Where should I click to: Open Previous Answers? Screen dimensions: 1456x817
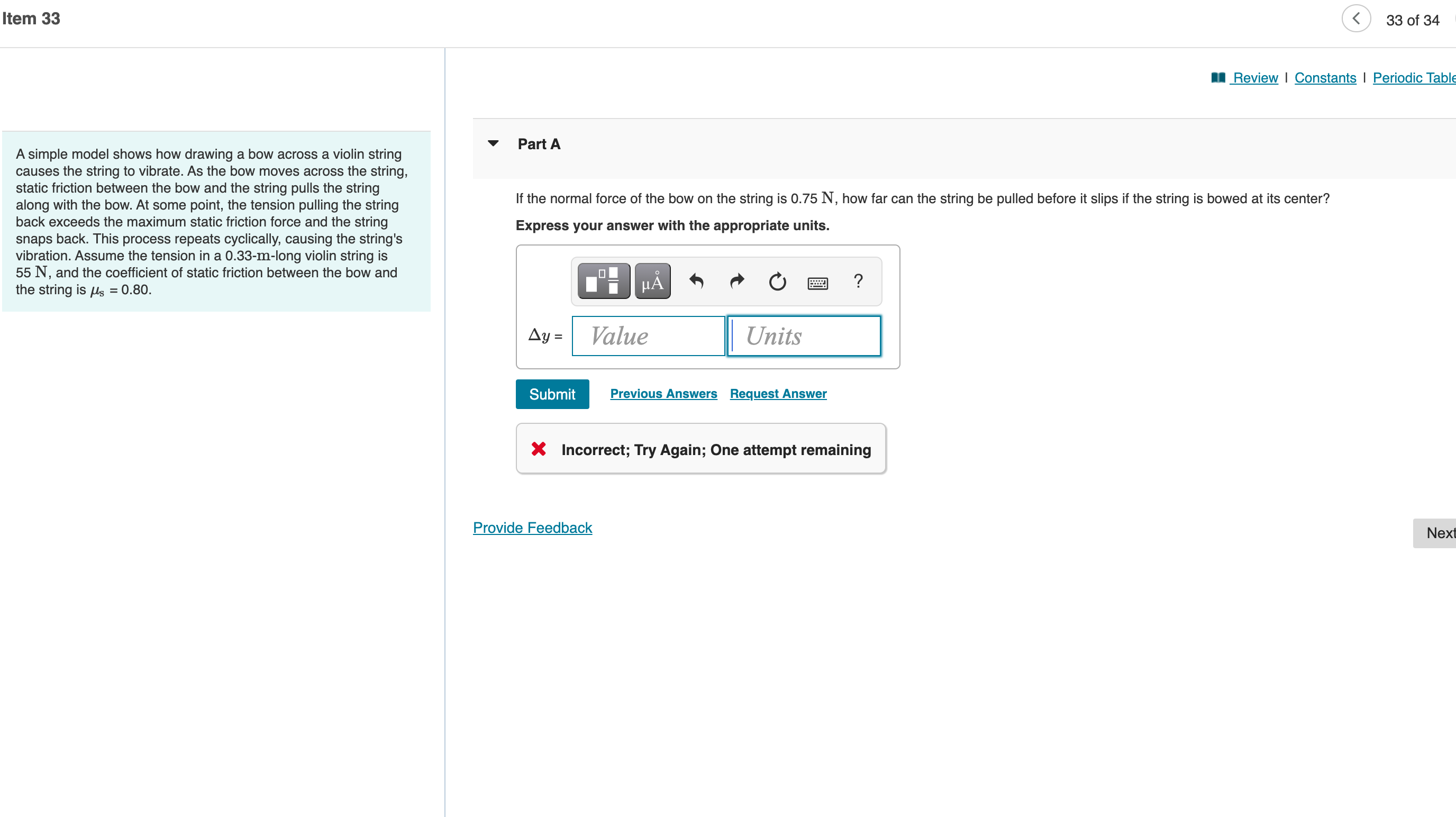(x=663, y=394)
